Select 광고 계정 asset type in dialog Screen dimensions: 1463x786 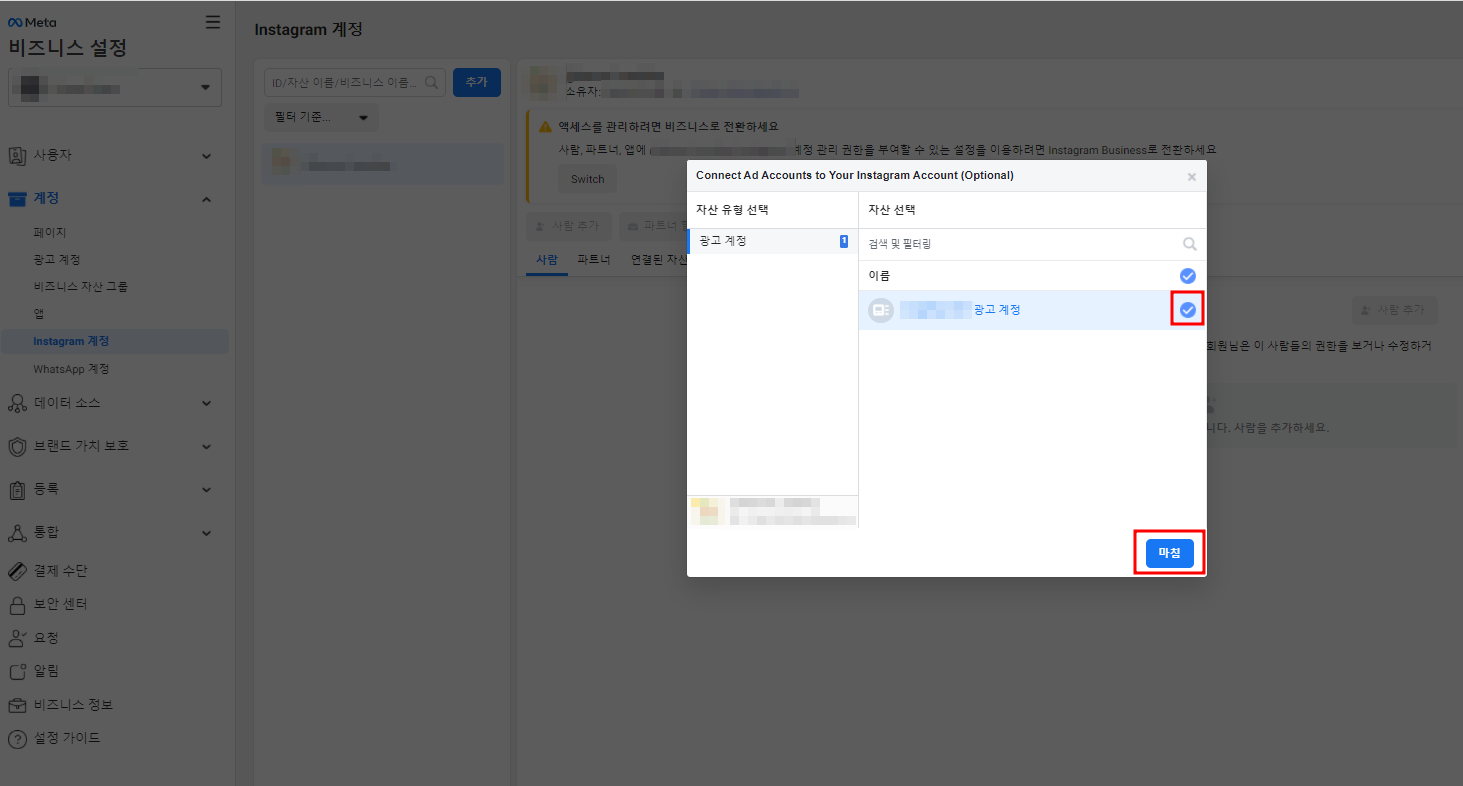(x=772, y=241)
